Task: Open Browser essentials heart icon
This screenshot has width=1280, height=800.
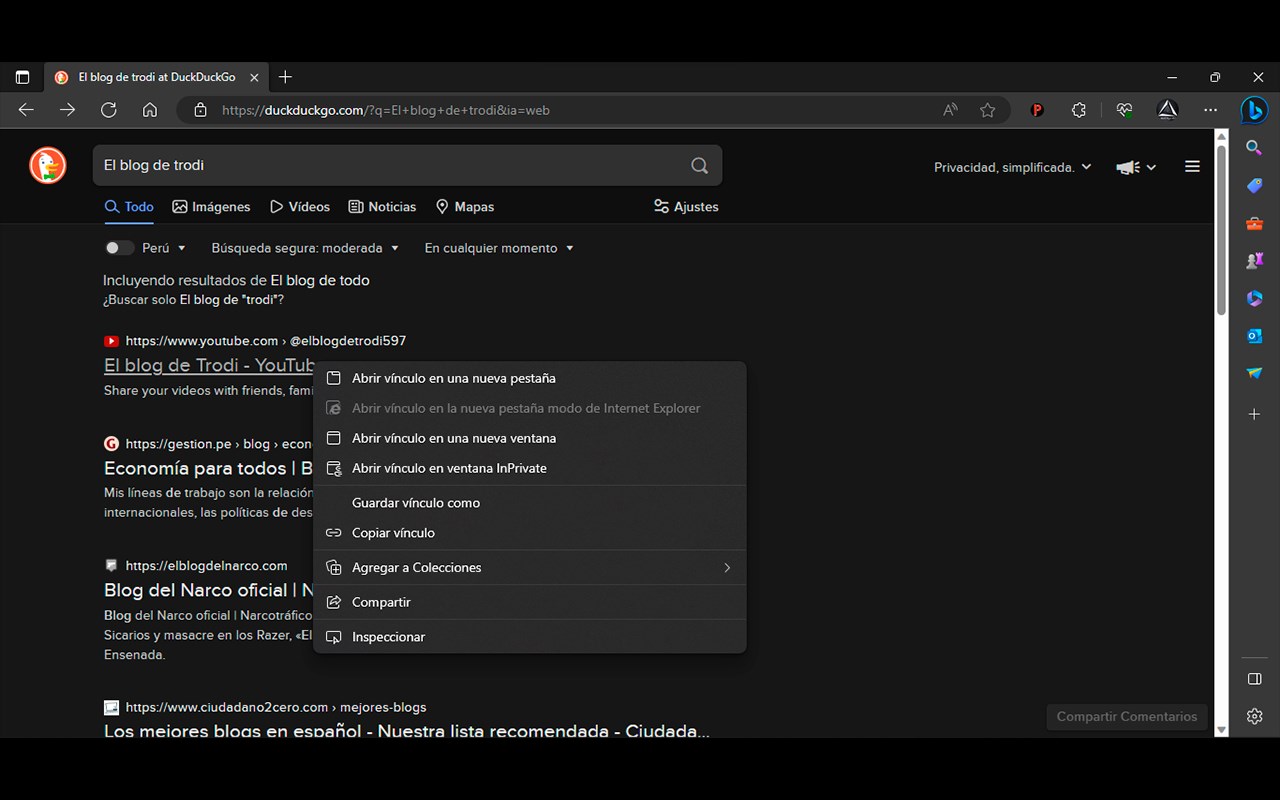Action: click(x=1125, y=110)
